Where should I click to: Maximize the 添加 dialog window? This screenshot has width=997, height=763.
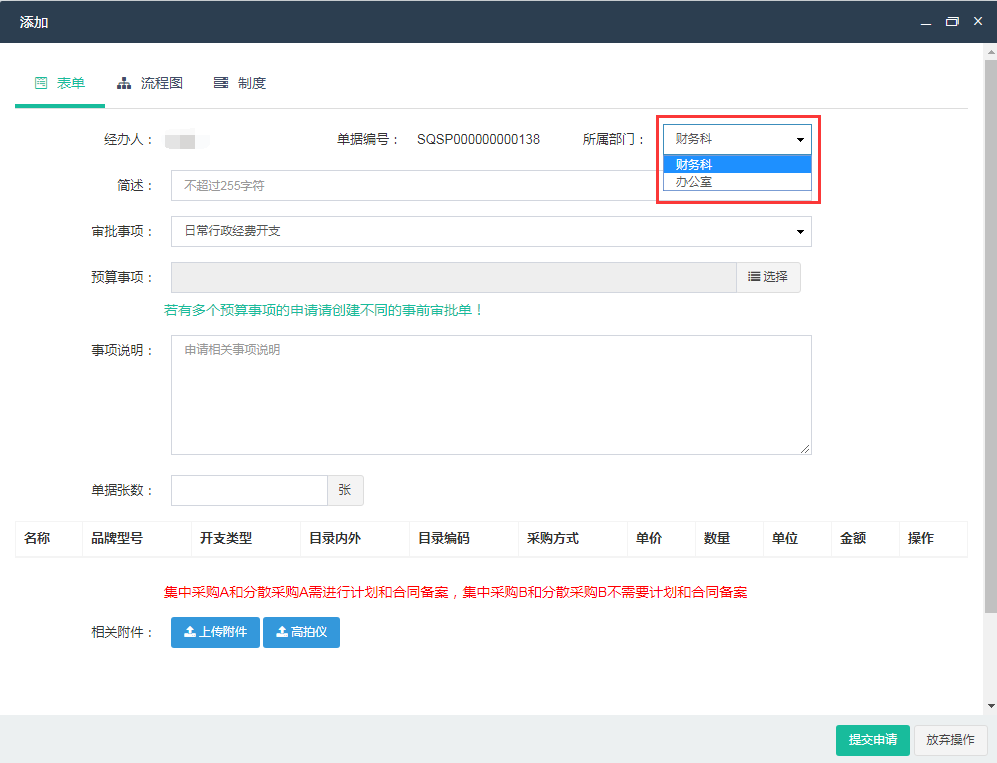click(952, 22)
